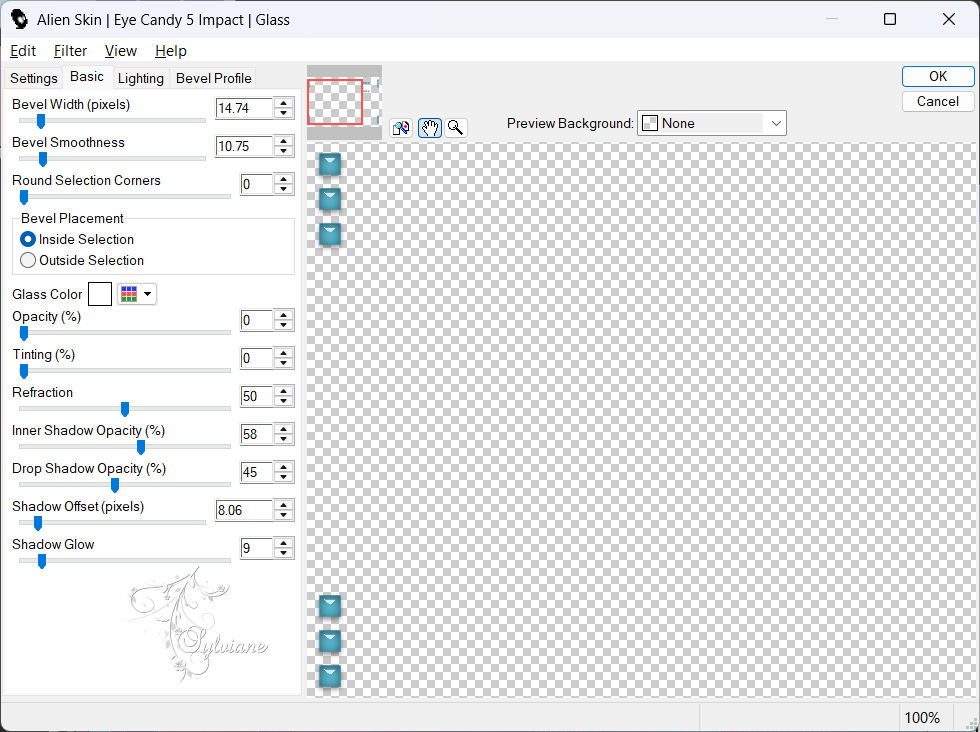This screenshot has height=732, width=980.
Task: Click the 100% zoom level in status bar
Action: tap(922, 718)
